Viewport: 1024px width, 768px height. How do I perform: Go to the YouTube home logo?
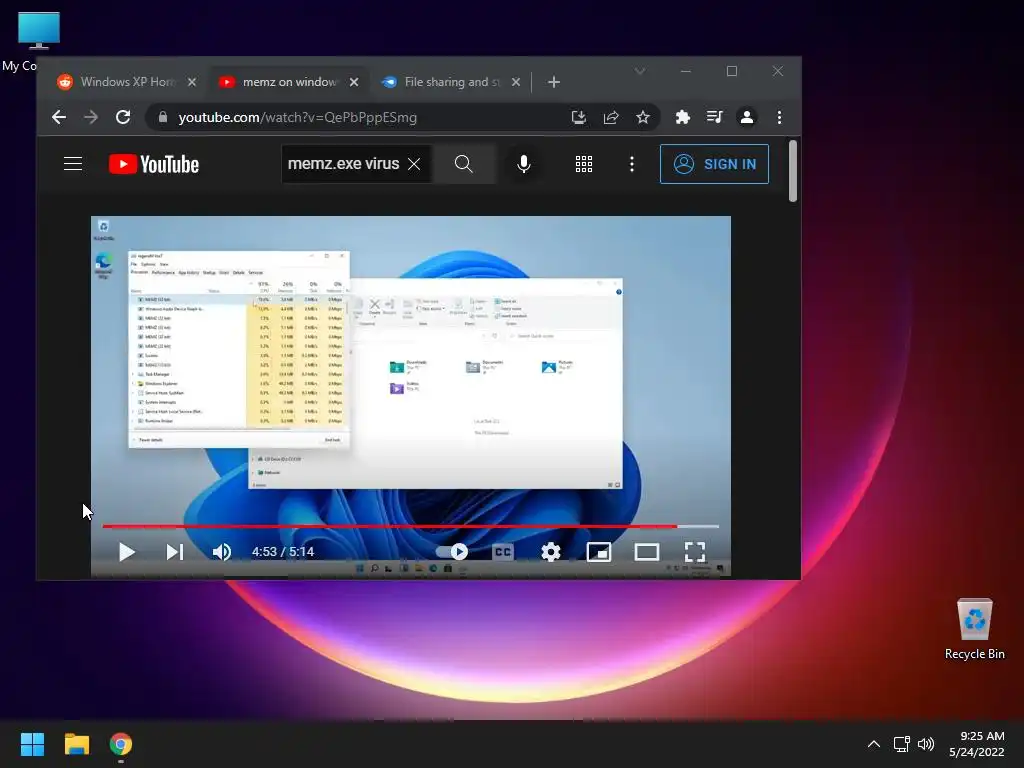(x=154, y=164)
